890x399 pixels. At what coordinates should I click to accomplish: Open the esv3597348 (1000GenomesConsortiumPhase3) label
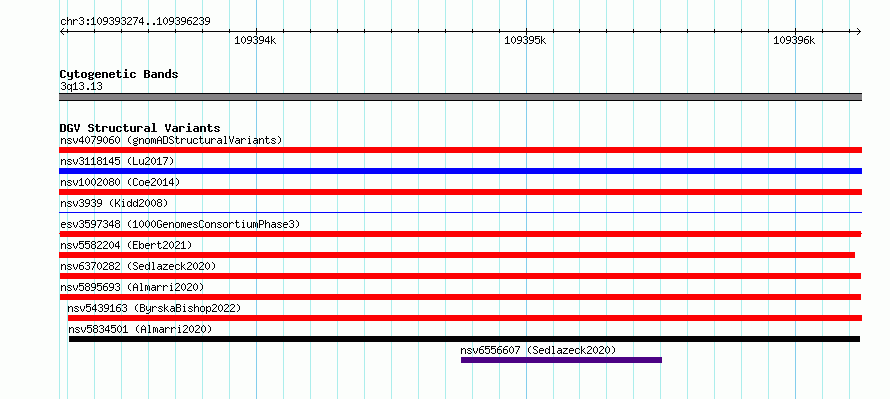click(180, 224)
